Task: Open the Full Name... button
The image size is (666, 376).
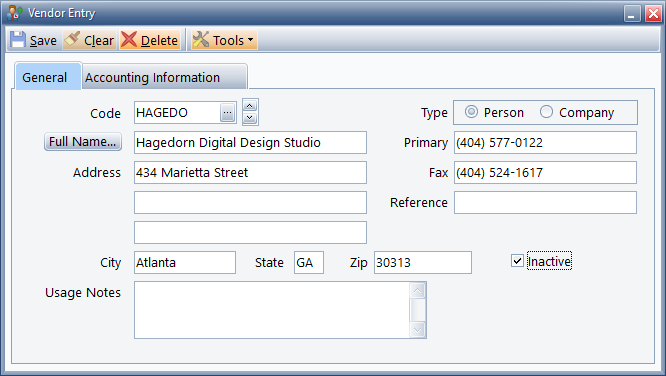Action: tap(83, 141)
